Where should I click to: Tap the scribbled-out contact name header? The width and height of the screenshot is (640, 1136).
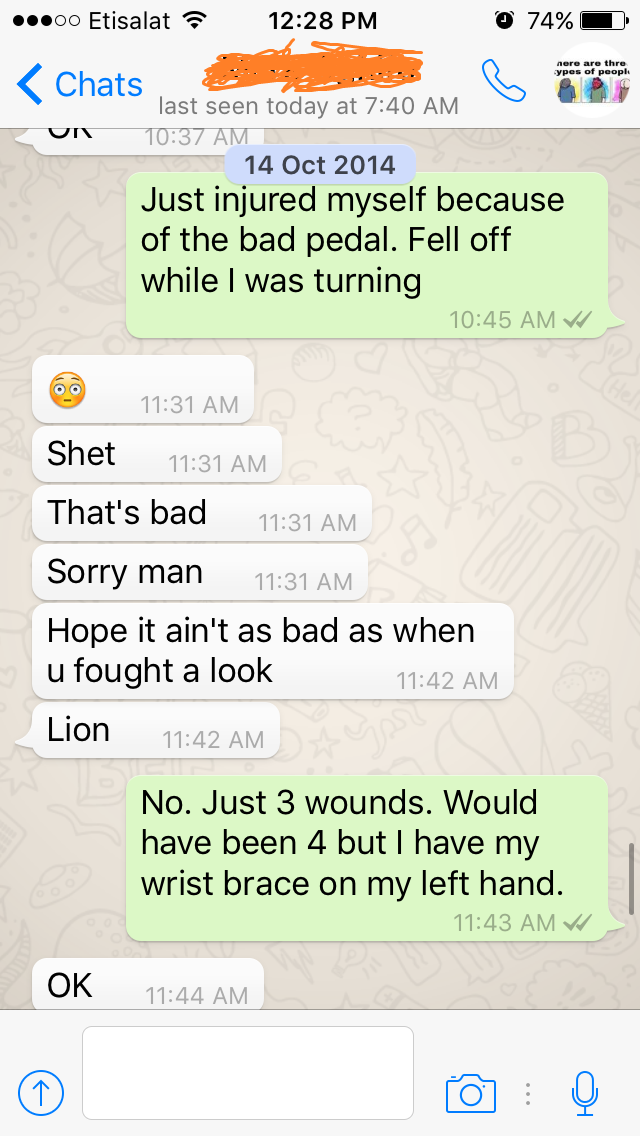pyautogui.click(x=314, y=64)
